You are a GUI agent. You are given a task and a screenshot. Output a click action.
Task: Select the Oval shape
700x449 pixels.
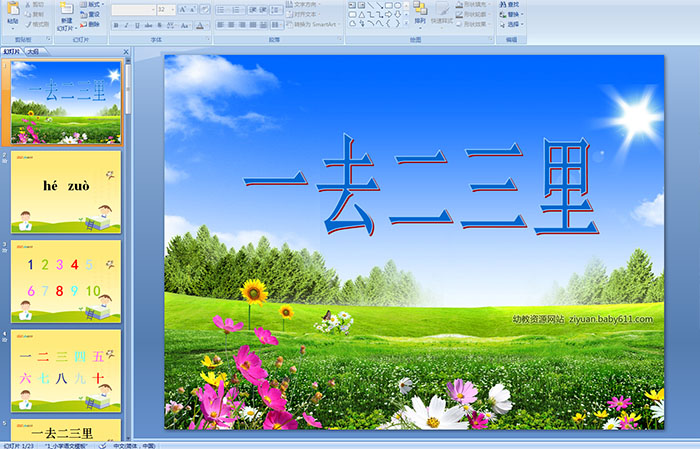(397, 5)
